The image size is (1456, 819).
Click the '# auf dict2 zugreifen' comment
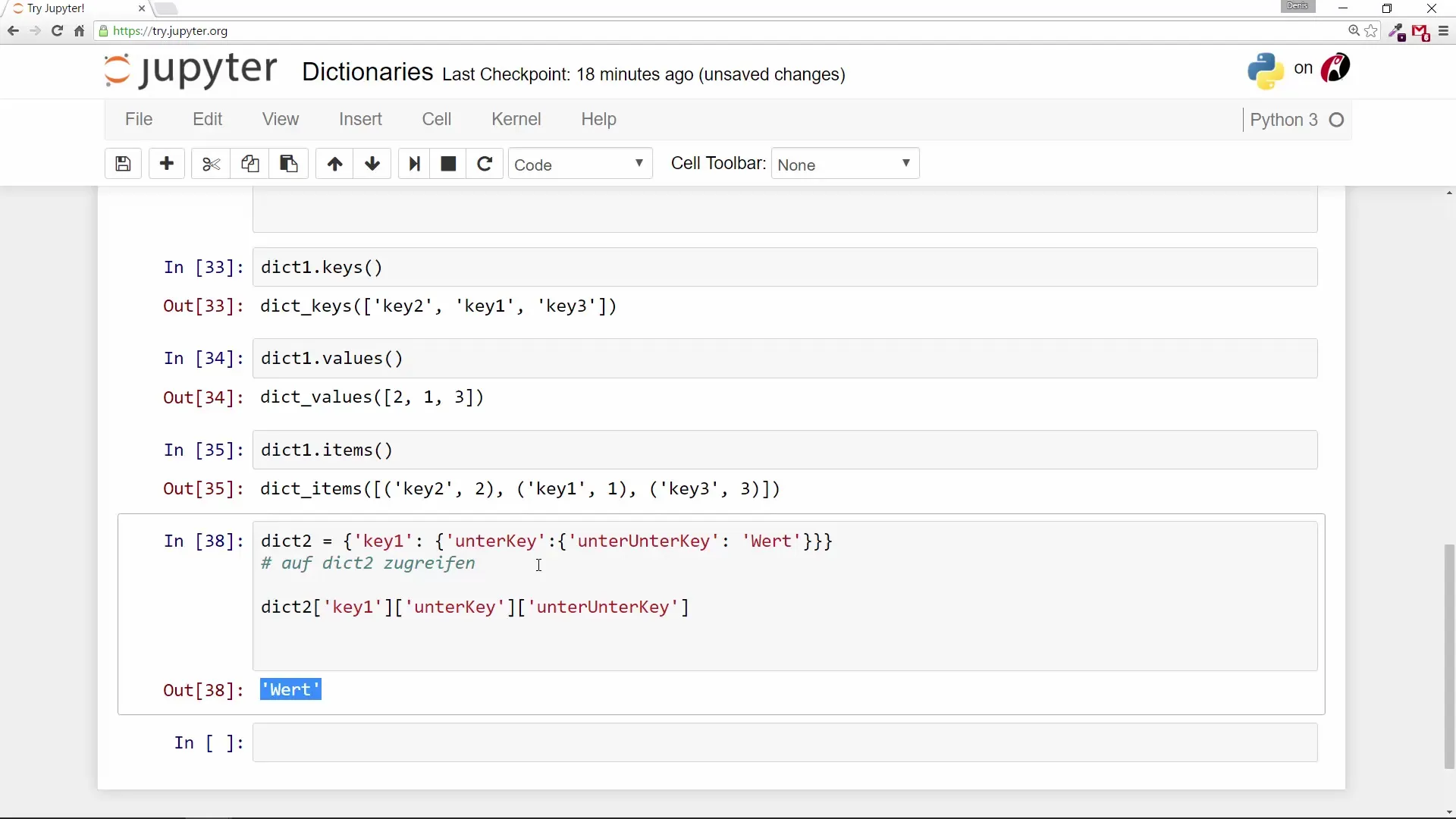pos(368,563)
